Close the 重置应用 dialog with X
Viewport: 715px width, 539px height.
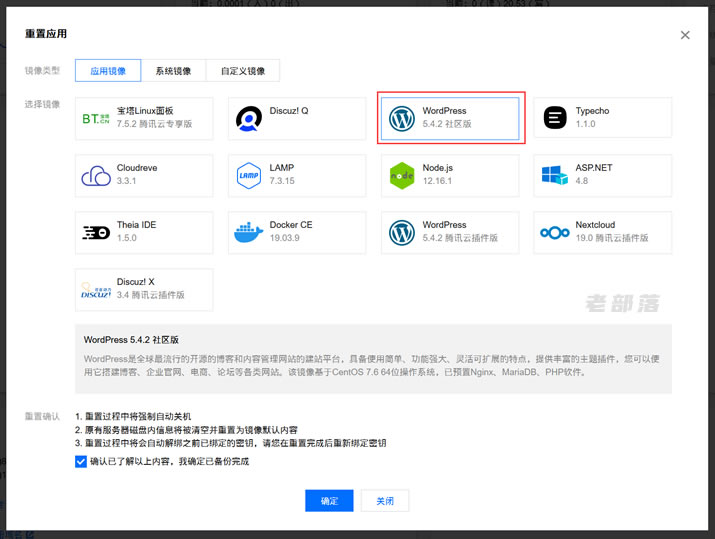pos(685,35)
